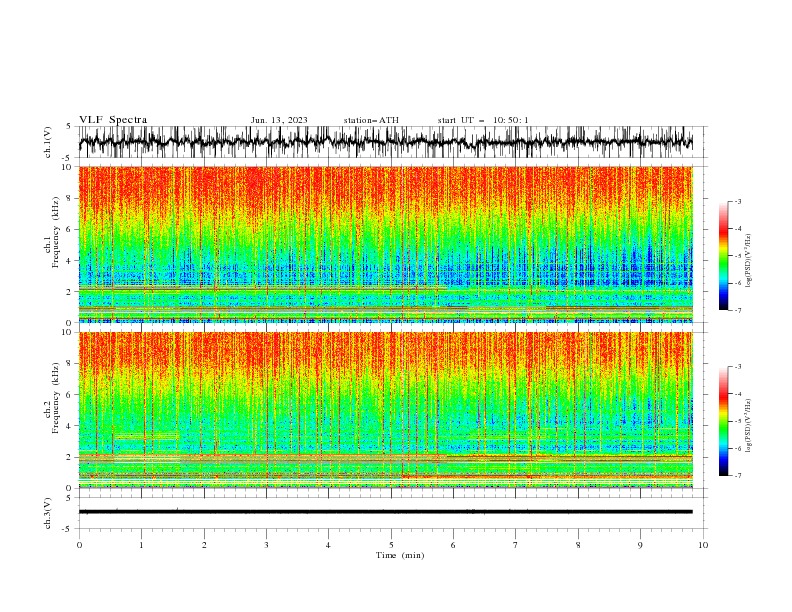Click the '0' tick on the time axis

79,545
